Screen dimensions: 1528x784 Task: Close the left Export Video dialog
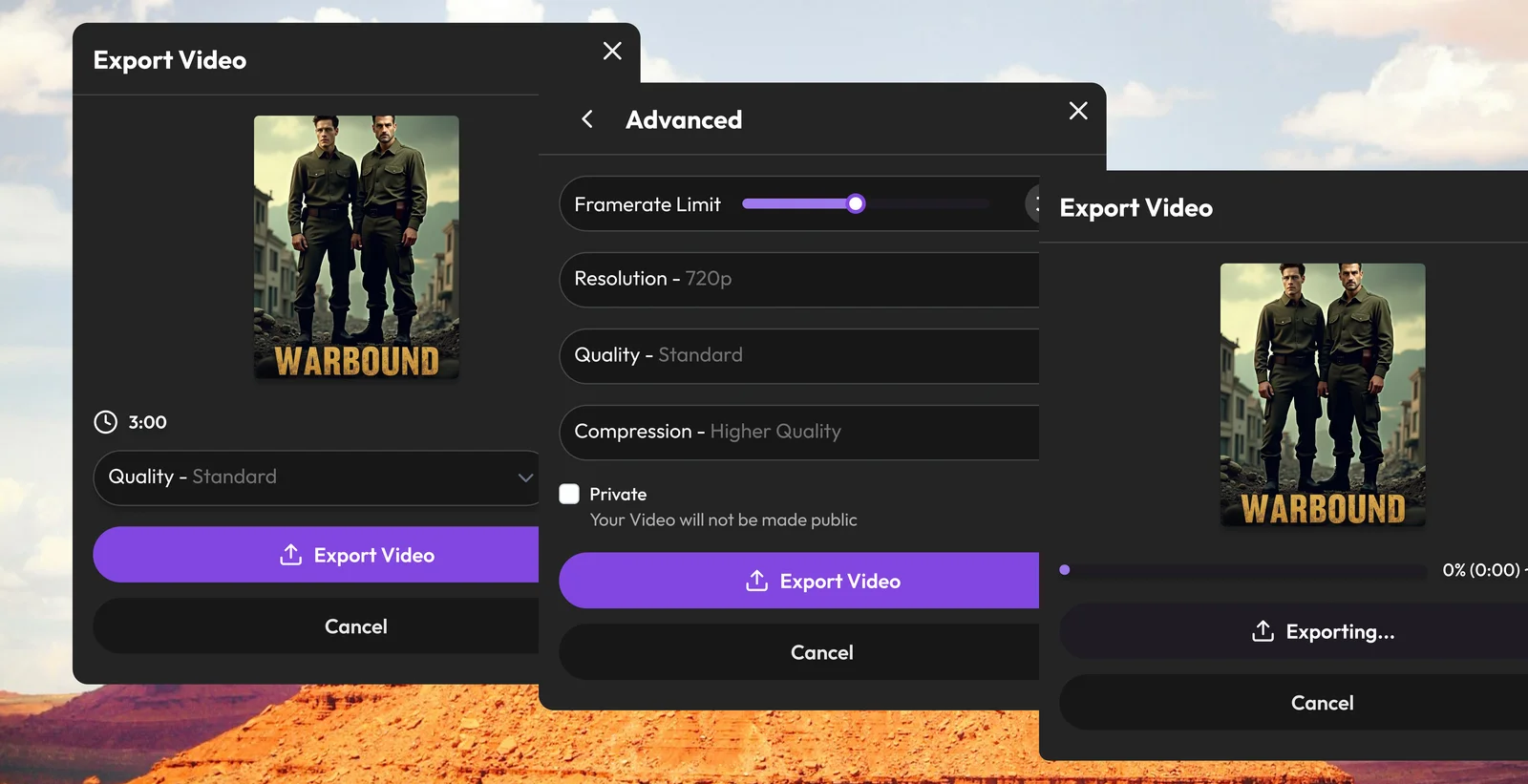(612, 51)
